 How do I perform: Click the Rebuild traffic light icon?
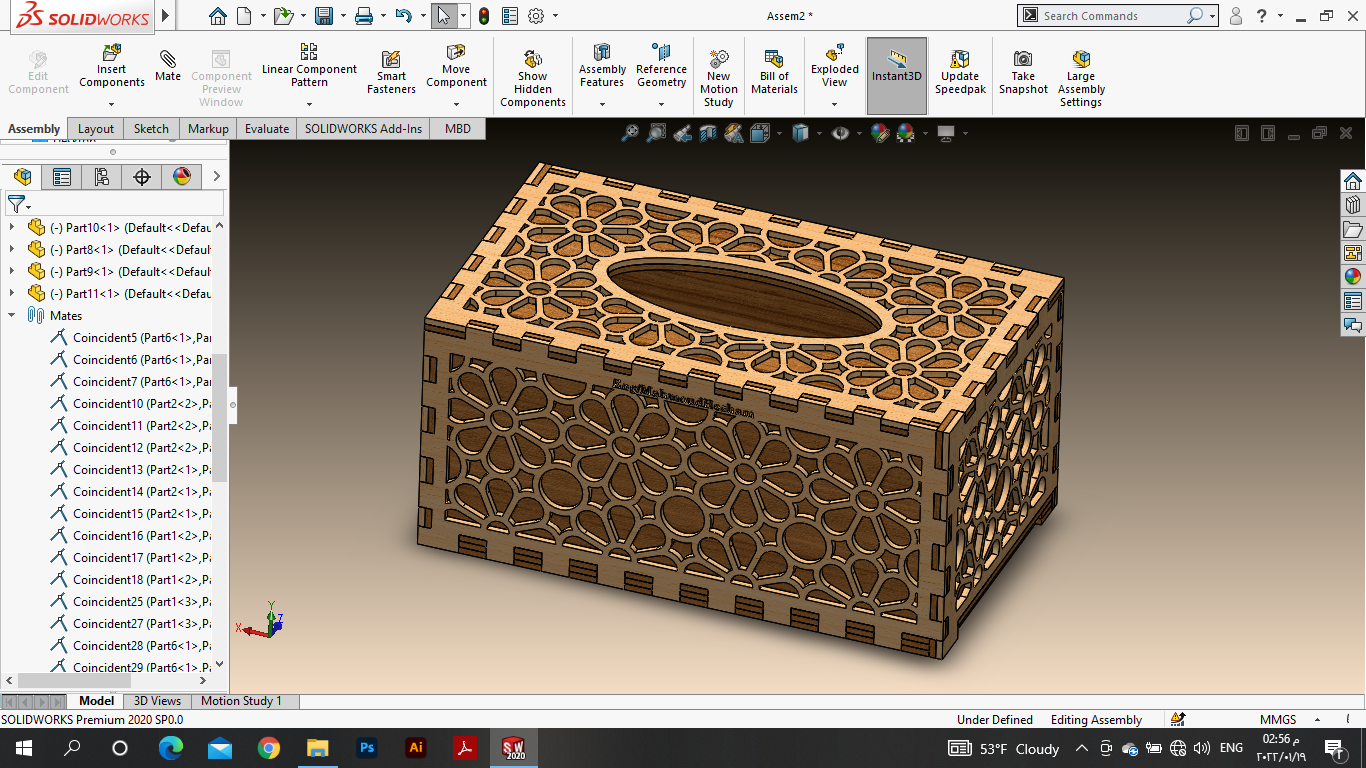tap(485, 16)
